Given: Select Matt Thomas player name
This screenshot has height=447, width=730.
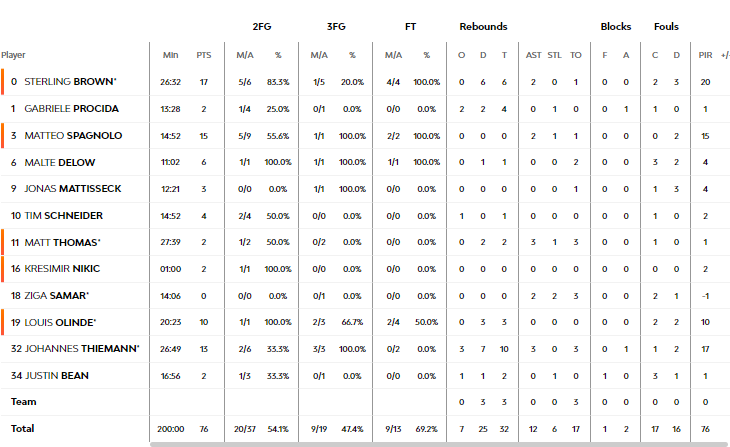Looking at the screenshot, I should click(x=62, y=243).
